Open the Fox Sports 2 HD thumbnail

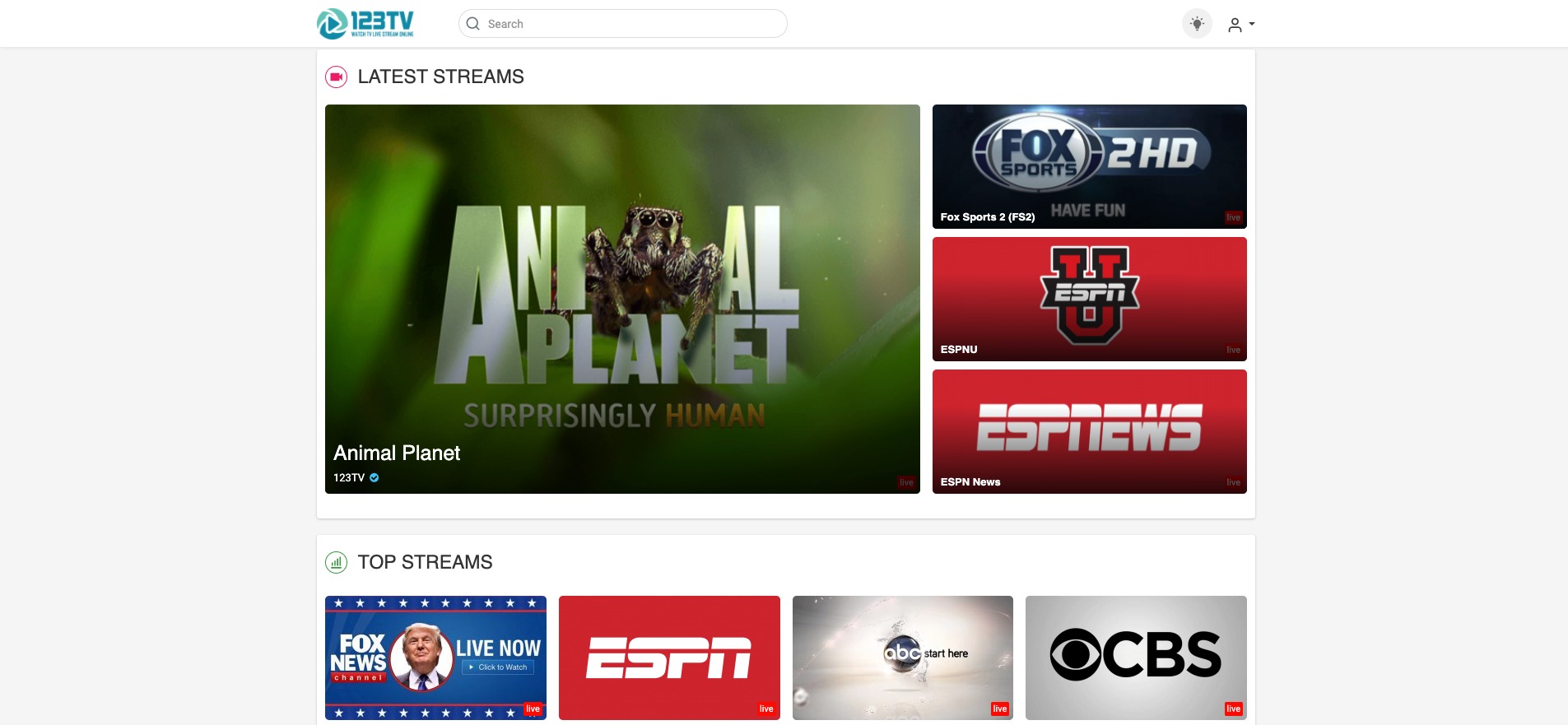(1089, 166)
